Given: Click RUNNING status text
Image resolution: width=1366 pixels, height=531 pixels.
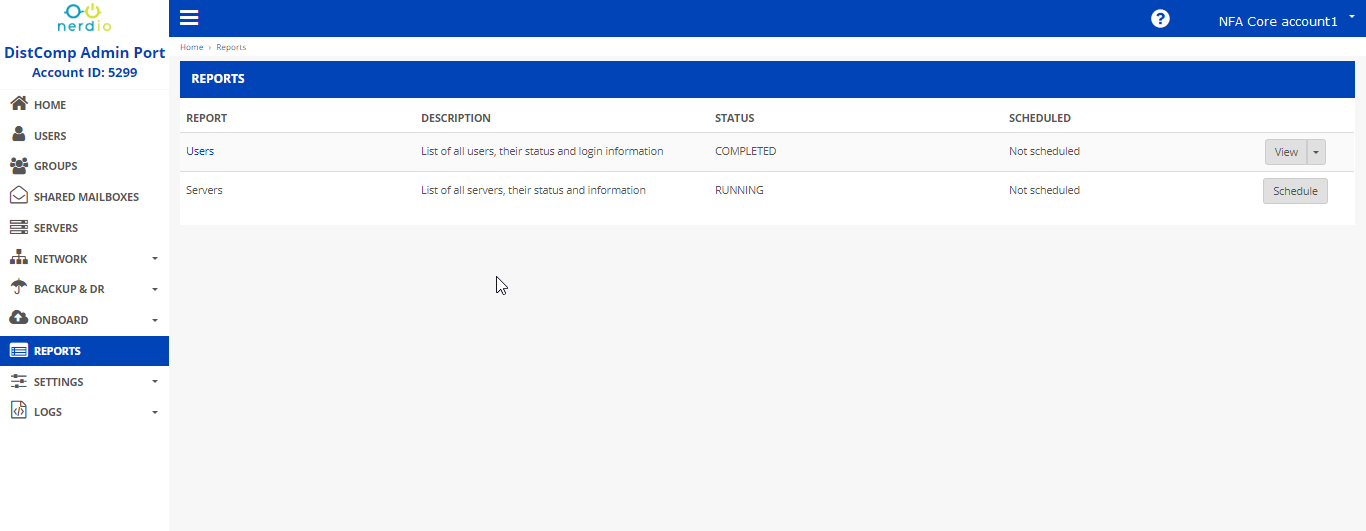Looking at the screenshot, I should click(739, 190).
